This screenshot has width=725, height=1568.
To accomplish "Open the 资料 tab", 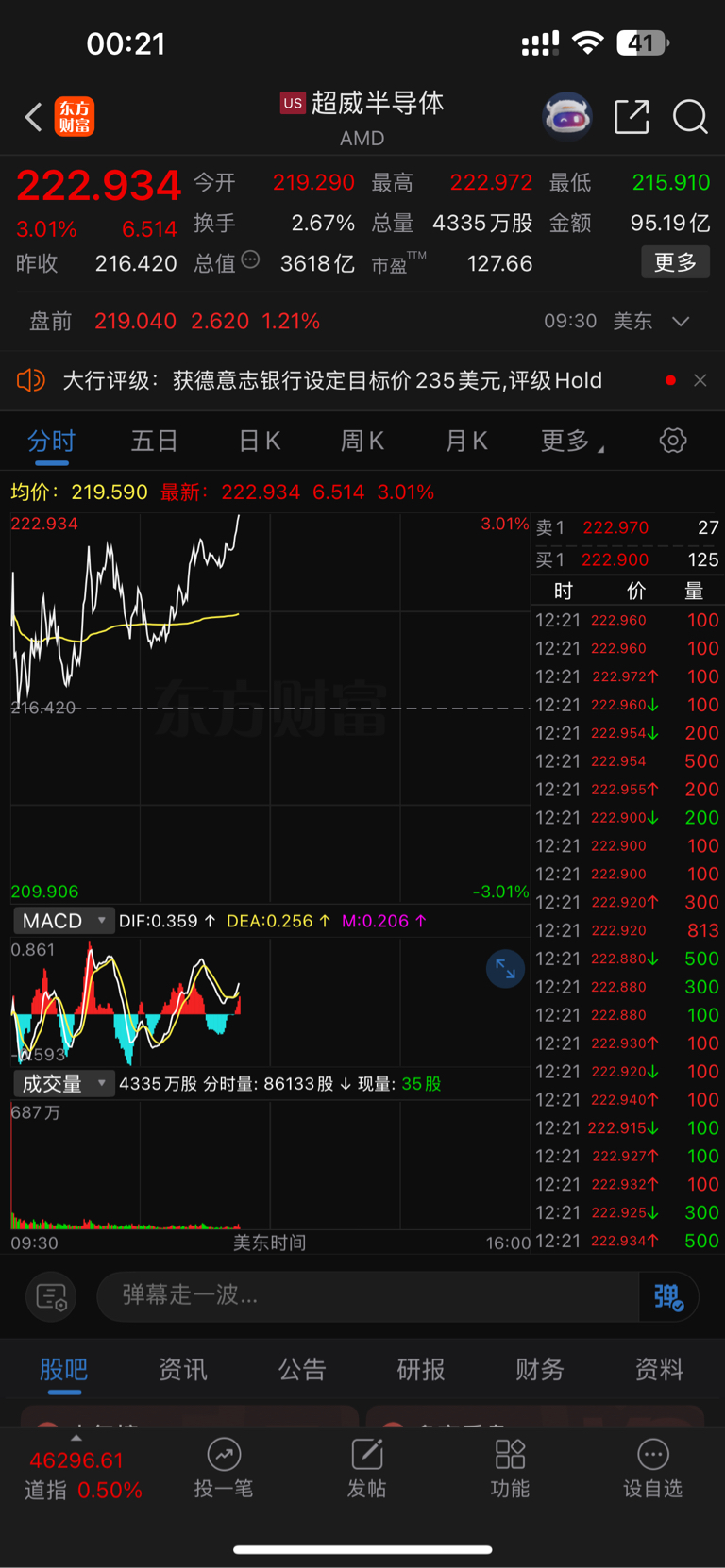I will click(659, 1370).
